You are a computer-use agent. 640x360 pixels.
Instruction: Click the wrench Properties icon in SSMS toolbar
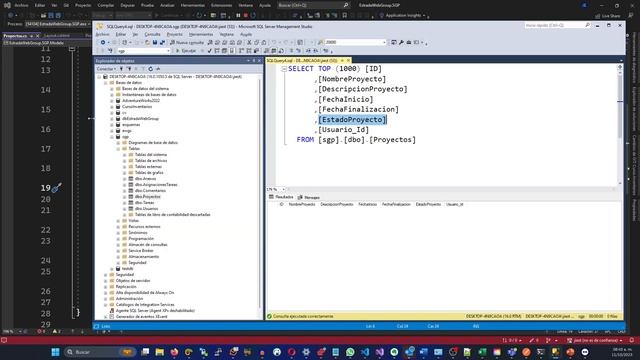pyautogui.click(x=401, y=42)
